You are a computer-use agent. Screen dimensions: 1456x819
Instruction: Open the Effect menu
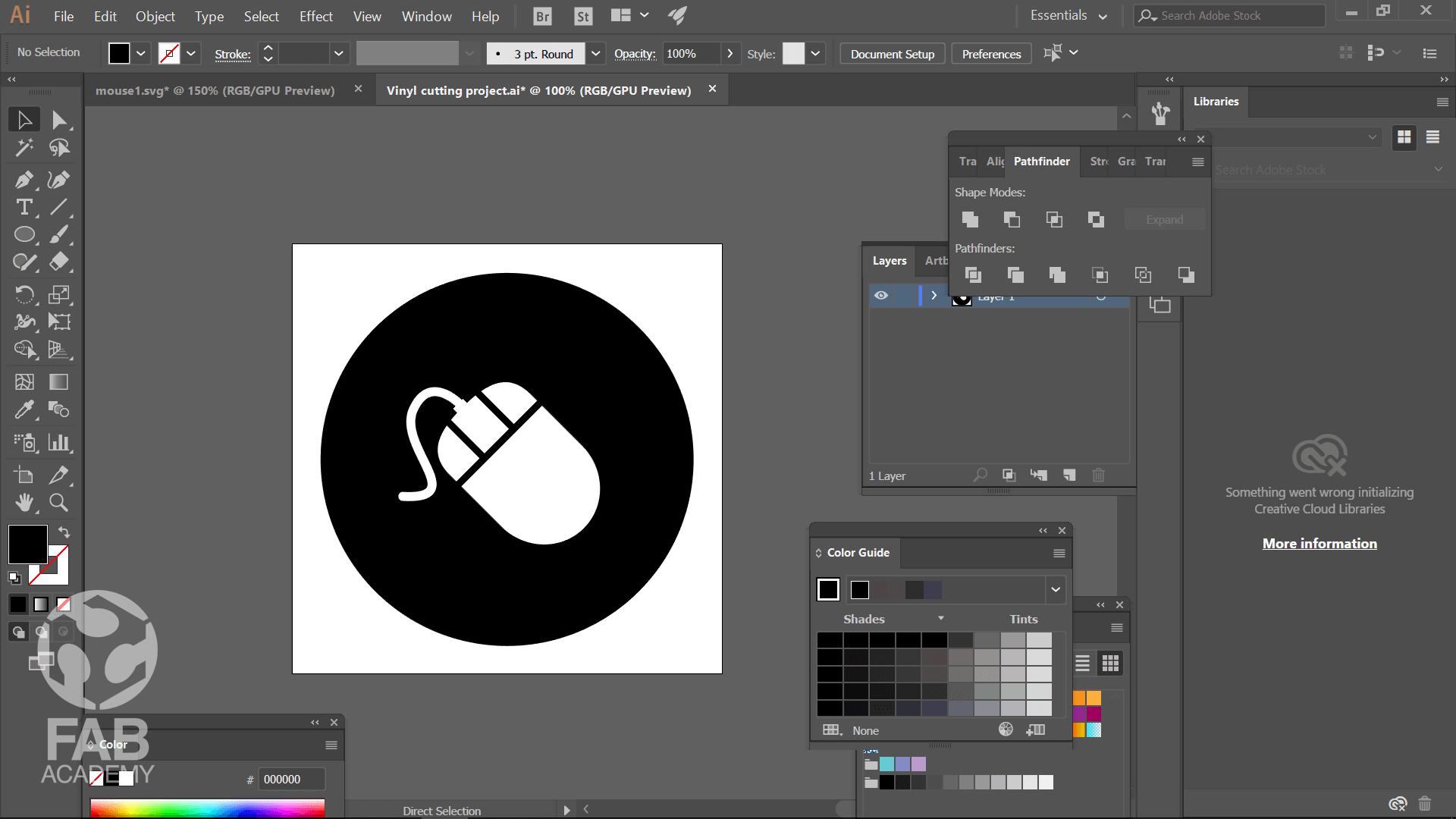click(315, 16)
